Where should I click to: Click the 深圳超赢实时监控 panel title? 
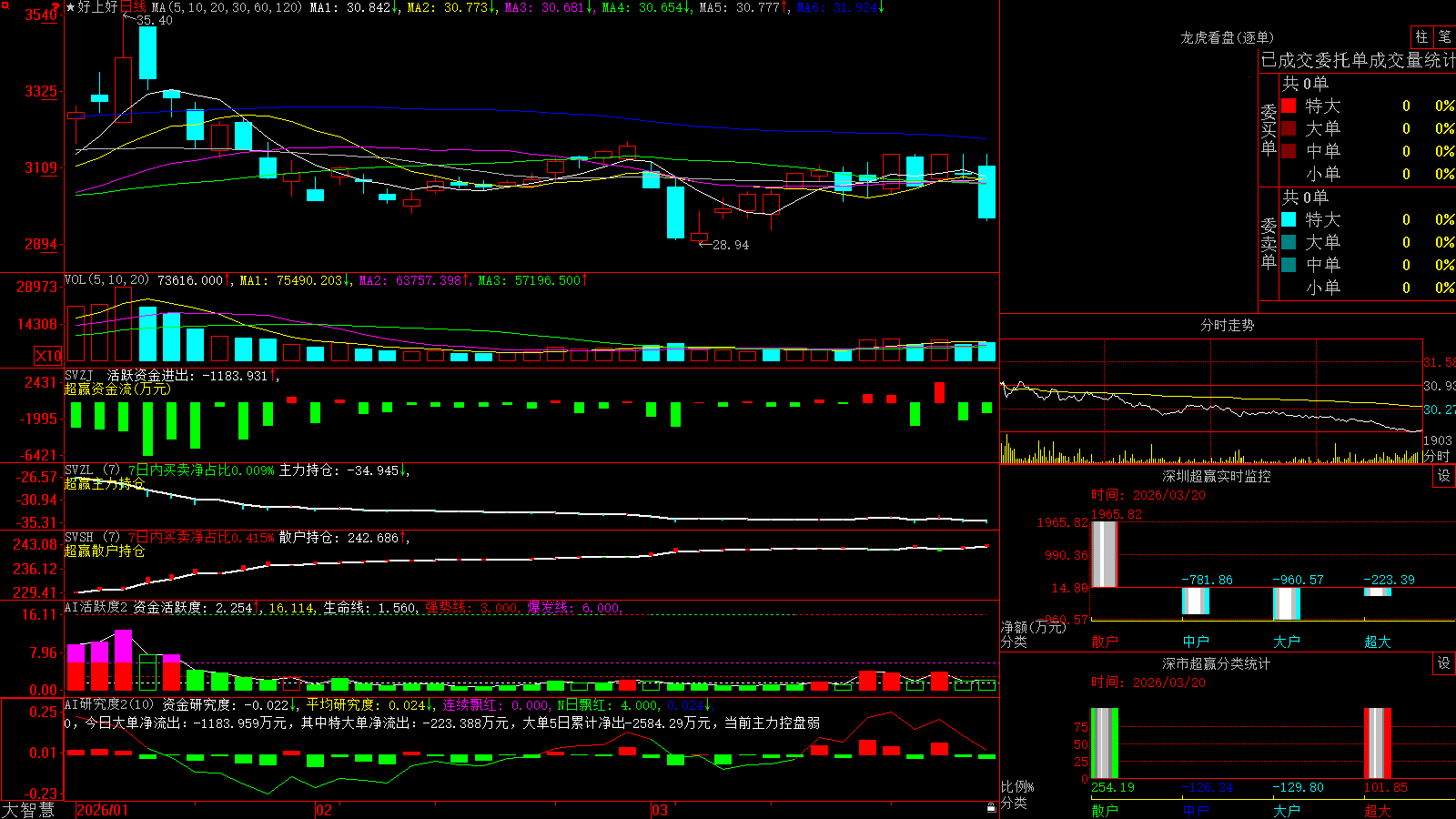1217,476
